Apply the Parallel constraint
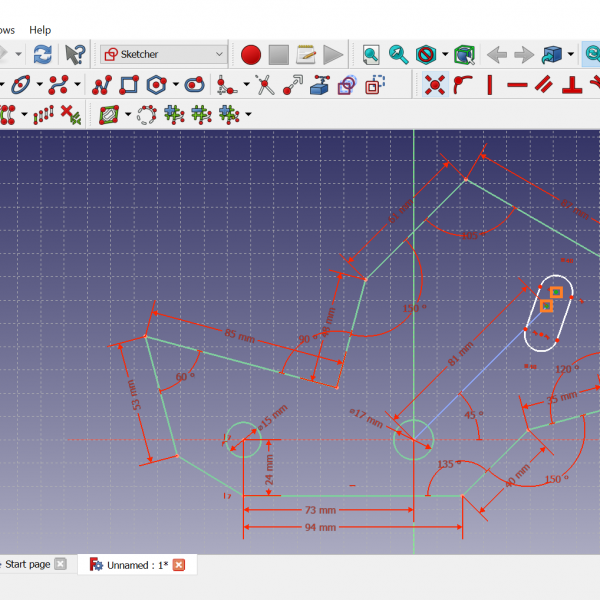The width and height of the screenshot is (600, 600). pos(545,85)
